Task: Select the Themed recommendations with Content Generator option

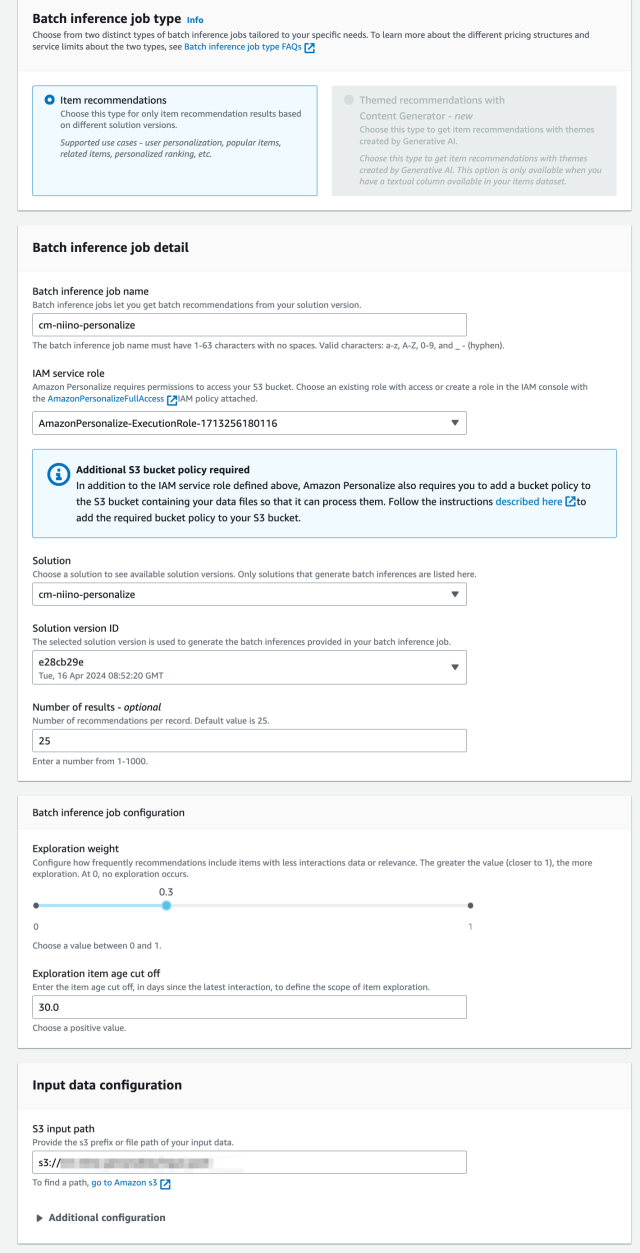Action: click(349, 100)
